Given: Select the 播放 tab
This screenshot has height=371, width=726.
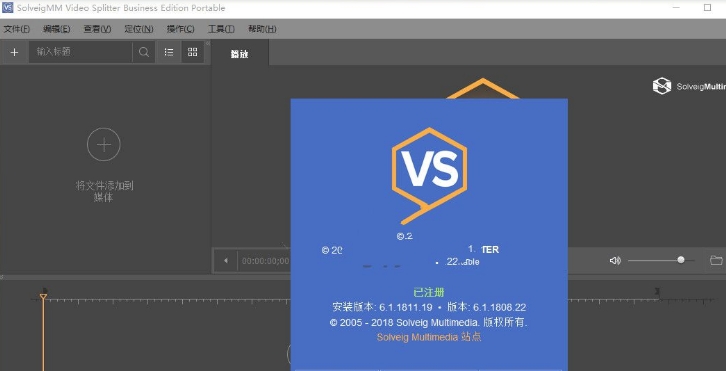Looking at the screenshot, I should (x=240, y=53).
